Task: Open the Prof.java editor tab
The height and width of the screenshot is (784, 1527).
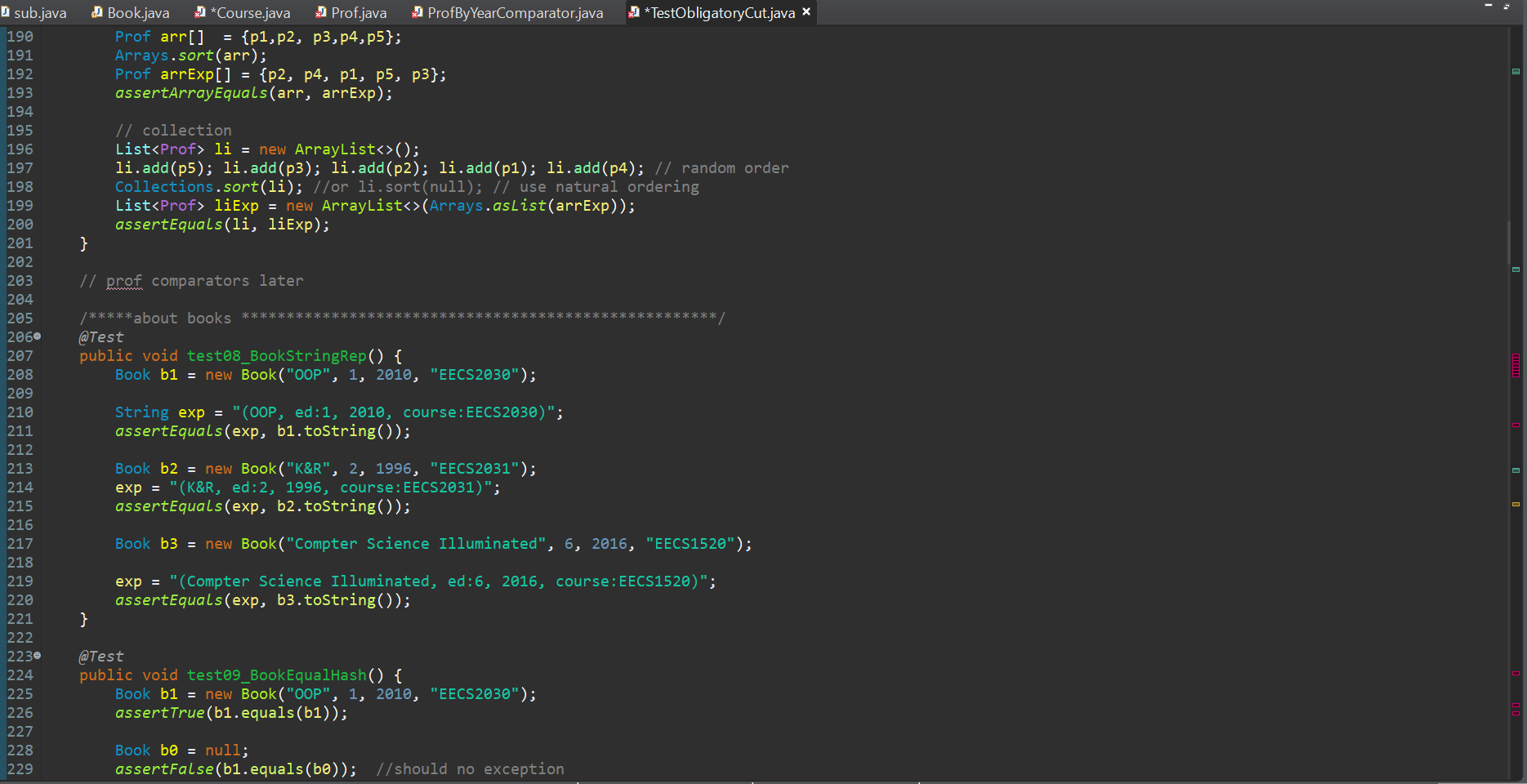Action: [351, 12]
